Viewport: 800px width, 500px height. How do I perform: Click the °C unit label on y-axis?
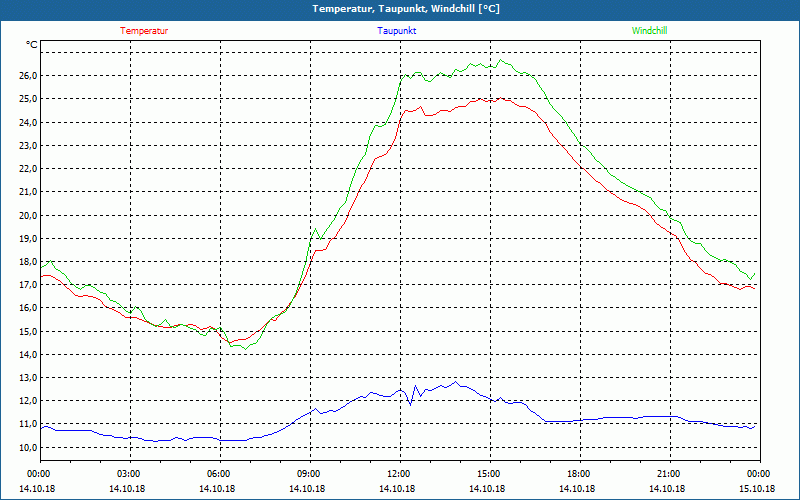[x=32, y=45]
